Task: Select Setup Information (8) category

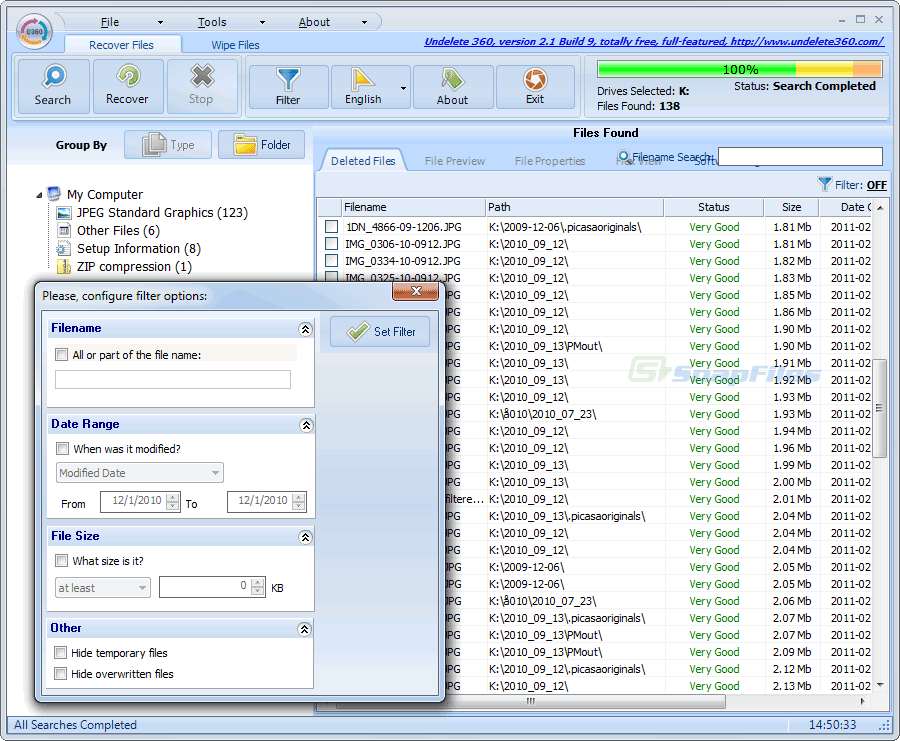Action: 138,249
